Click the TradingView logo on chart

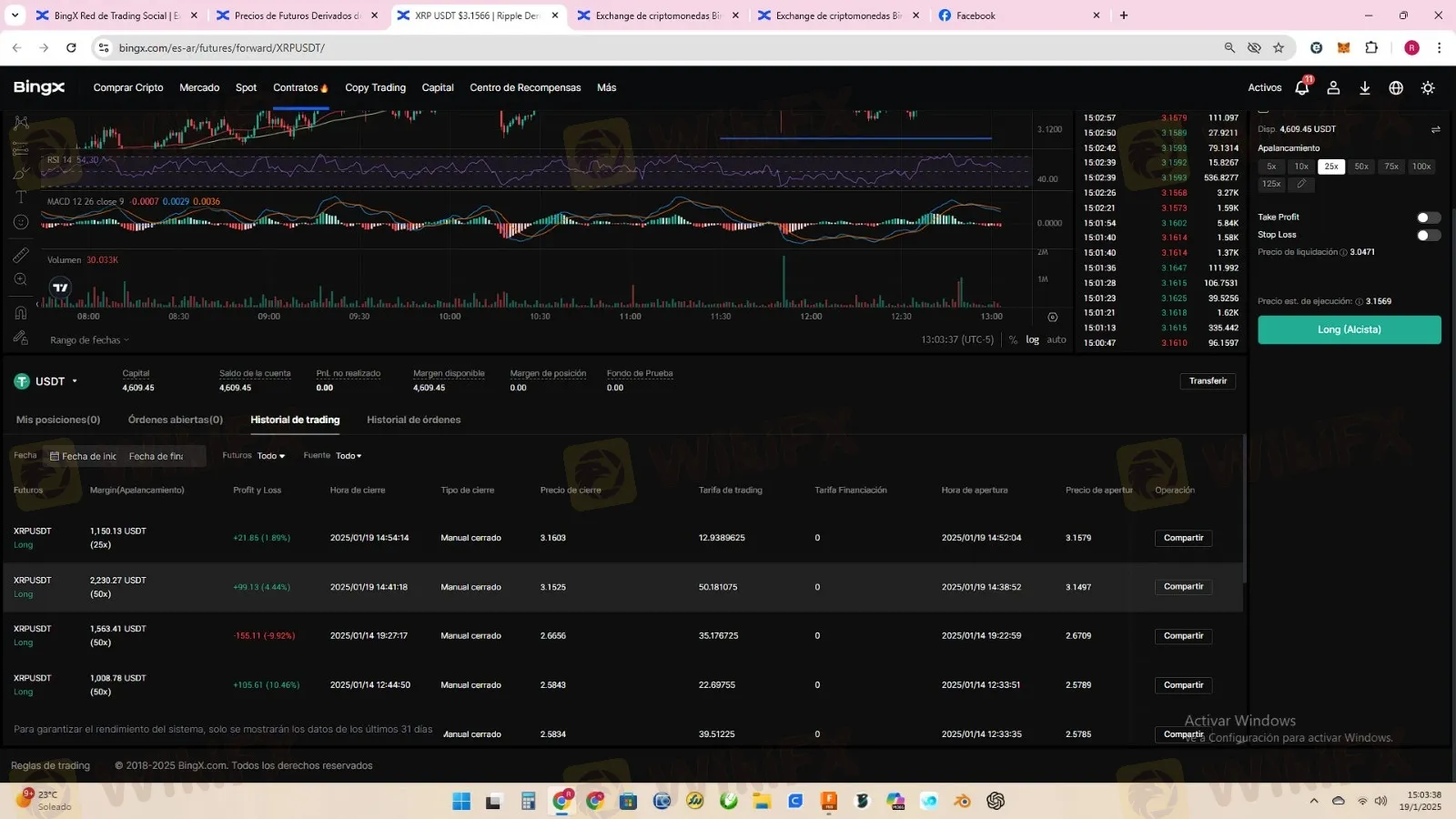pyautogui.click(x=60, y=288)
